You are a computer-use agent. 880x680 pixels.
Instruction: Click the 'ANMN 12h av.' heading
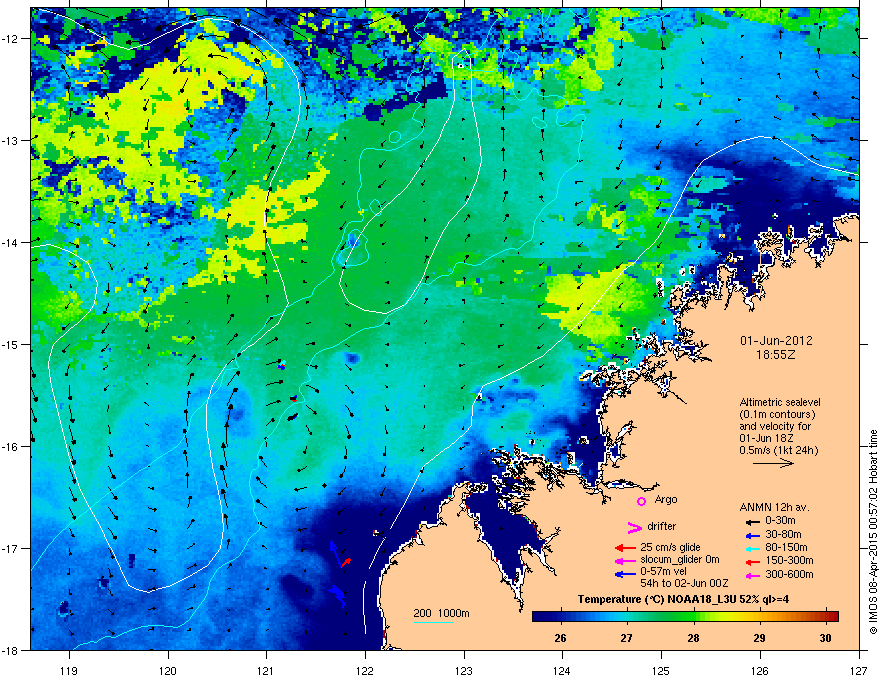pyautogui.click(x=774, y=507)
